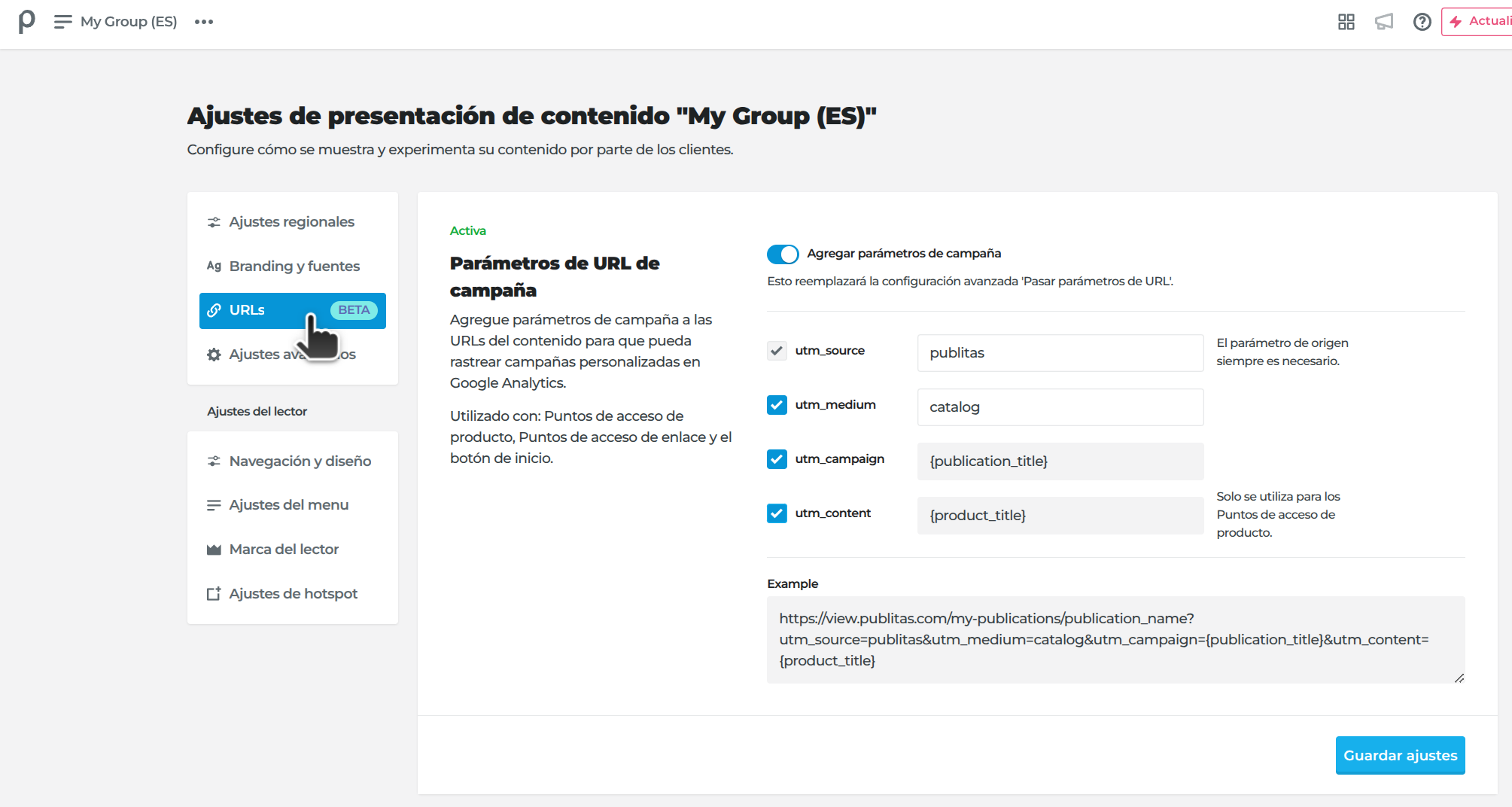Open Navegación y diseño settings
Viewport: 1512px width, 807px height.
(292, 461)
